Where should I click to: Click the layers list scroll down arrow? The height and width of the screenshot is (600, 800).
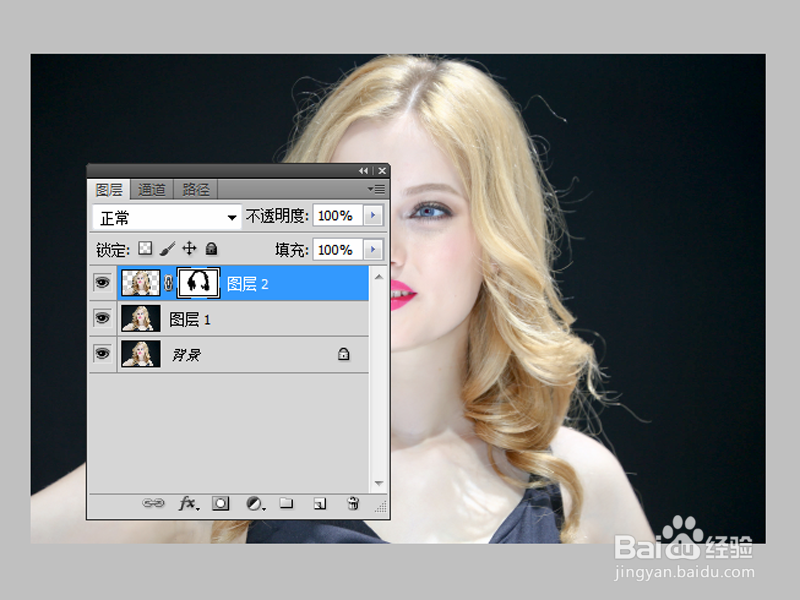(379, 483)
